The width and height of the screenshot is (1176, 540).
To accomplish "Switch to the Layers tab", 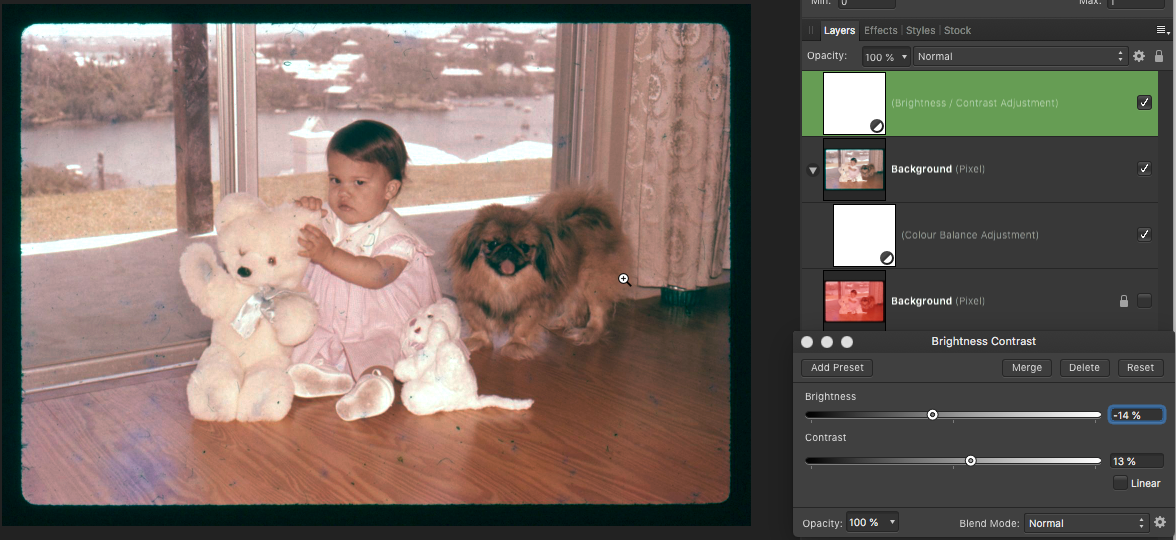I will (x=839, y=31).
